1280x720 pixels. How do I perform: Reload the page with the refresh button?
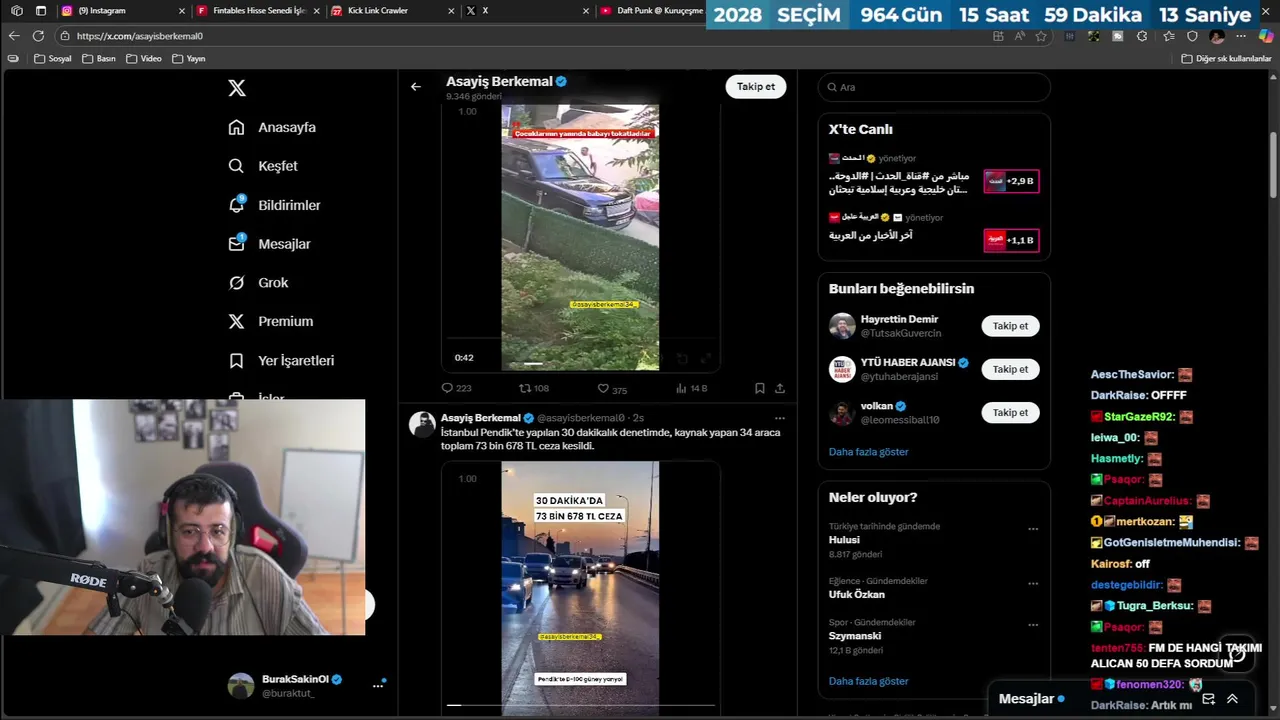coord(38,36)
